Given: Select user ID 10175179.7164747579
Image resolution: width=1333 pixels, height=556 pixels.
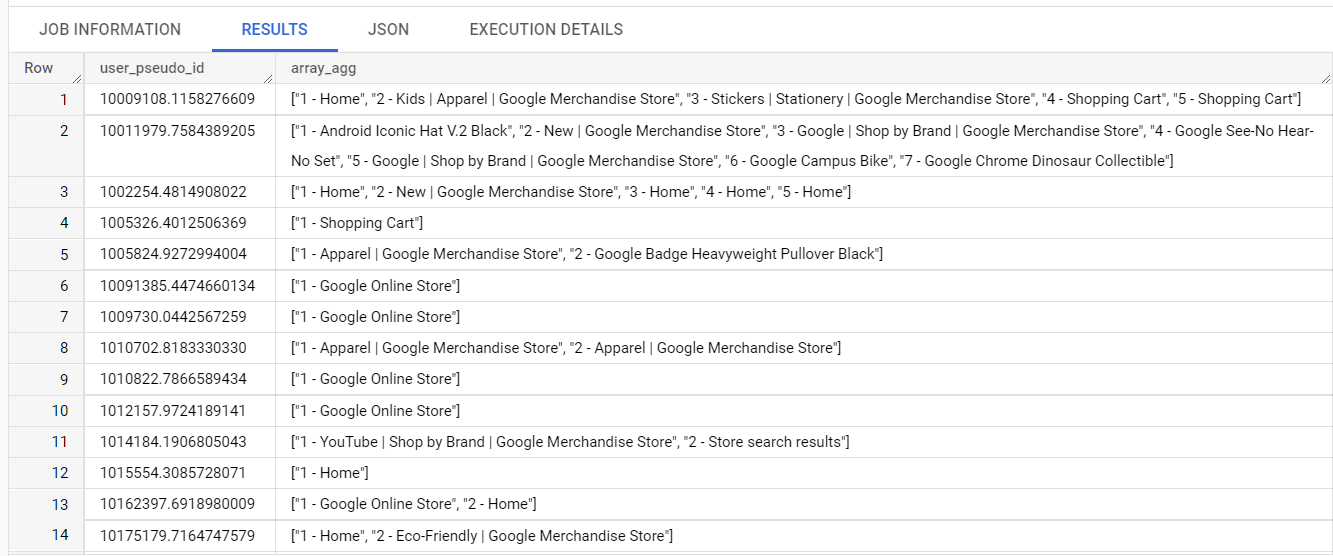Looking at the screenshot, I should click(x=177, y=536).
